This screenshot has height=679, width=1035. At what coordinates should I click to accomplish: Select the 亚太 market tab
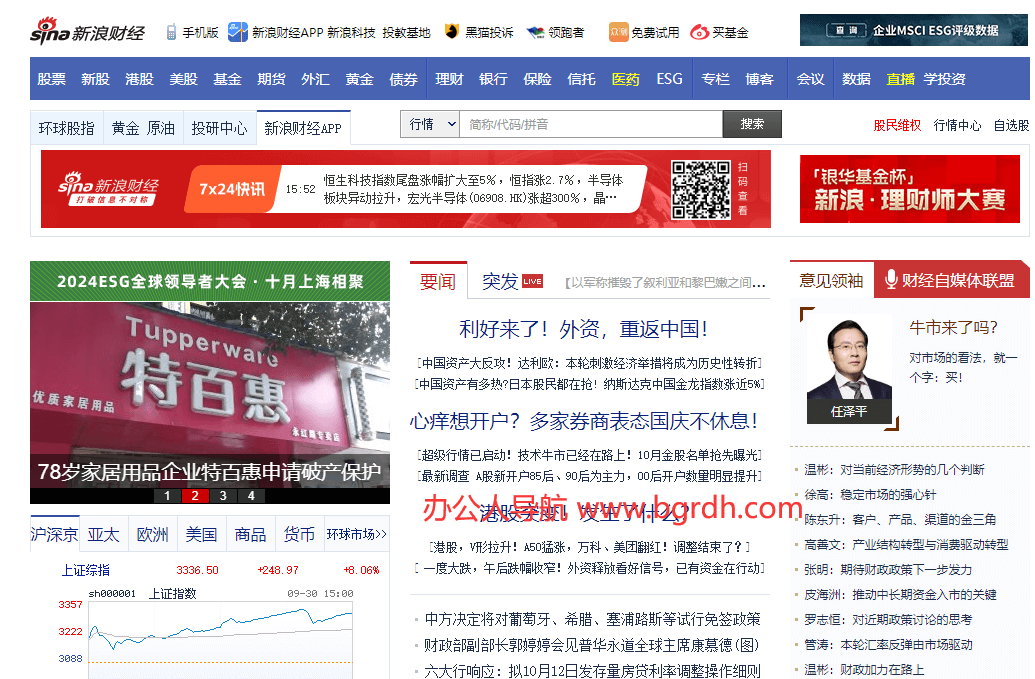click(104, 534)
